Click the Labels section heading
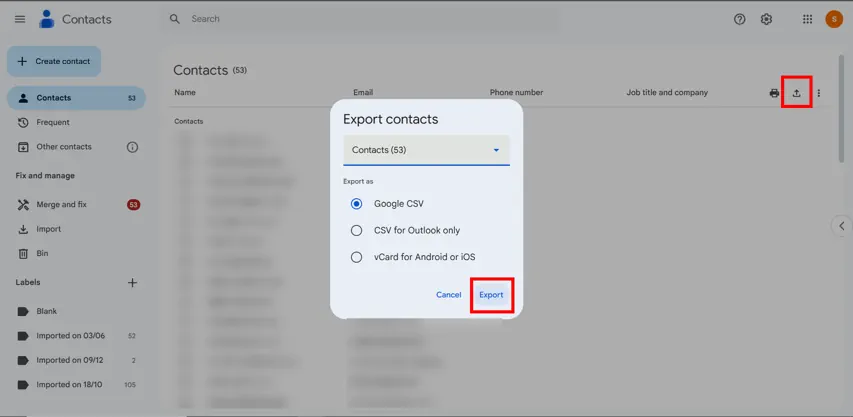 coord(28,282)
